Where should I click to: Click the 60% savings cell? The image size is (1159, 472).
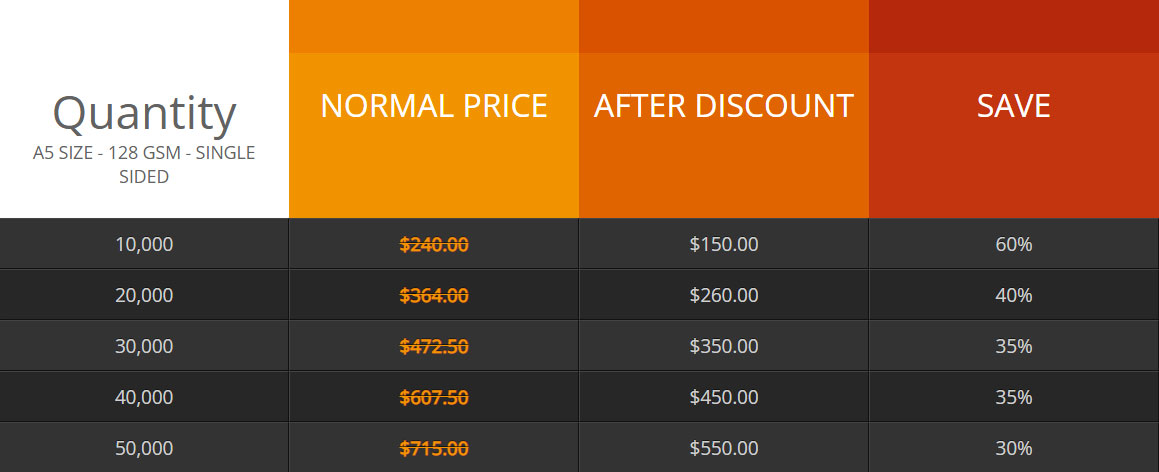[x=1013, y=244]
